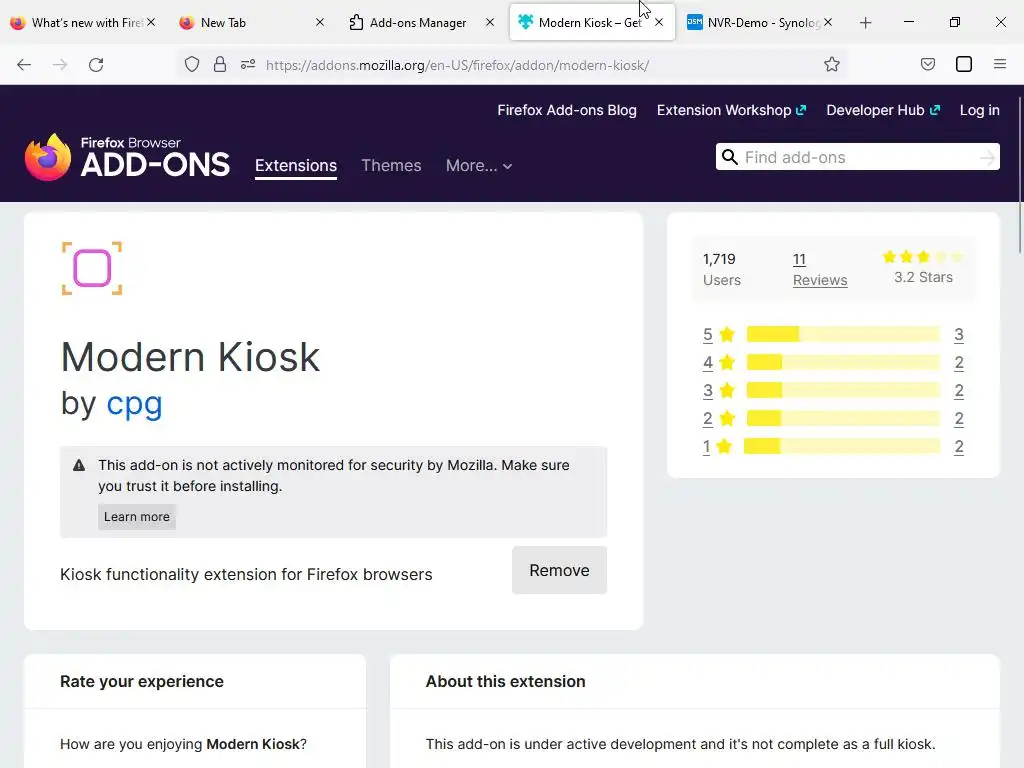Screen dimensions: 1024x768
Task: Click the 4 star rating row label
Action: pos(708,363)
